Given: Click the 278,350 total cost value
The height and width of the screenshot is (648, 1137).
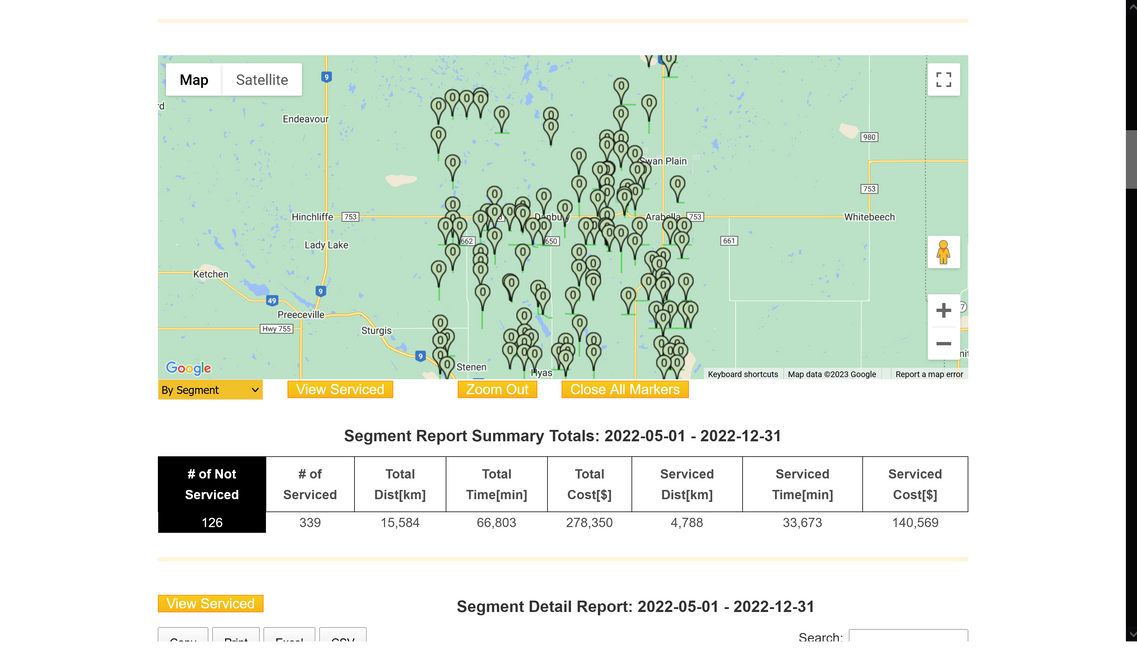Looking at the screenshot, I should pyautogui.click(x=590, y=523).
